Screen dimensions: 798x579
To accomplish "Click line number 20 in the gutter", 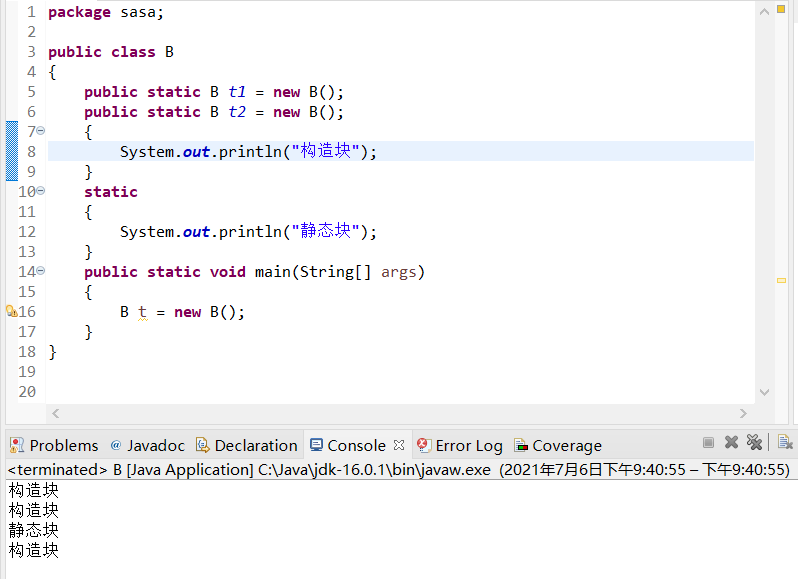I will pos(27,391).
